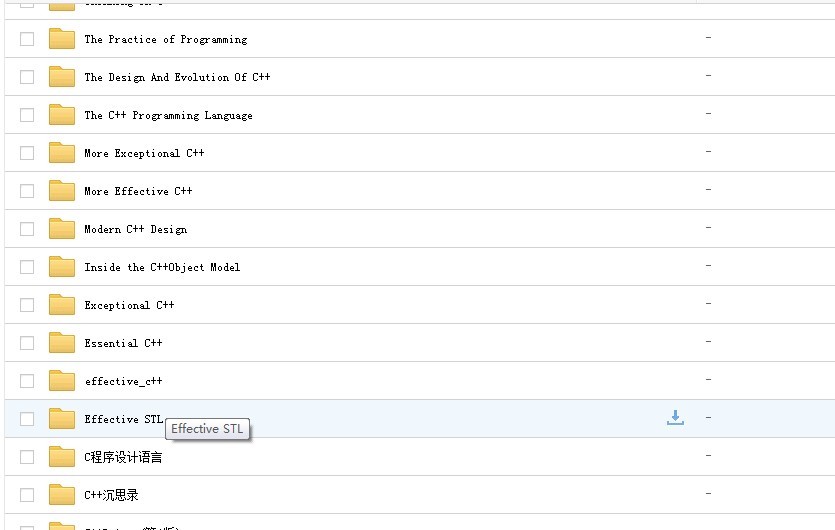Check the Modern C++ Design checkbox

[x=27, y=229]
